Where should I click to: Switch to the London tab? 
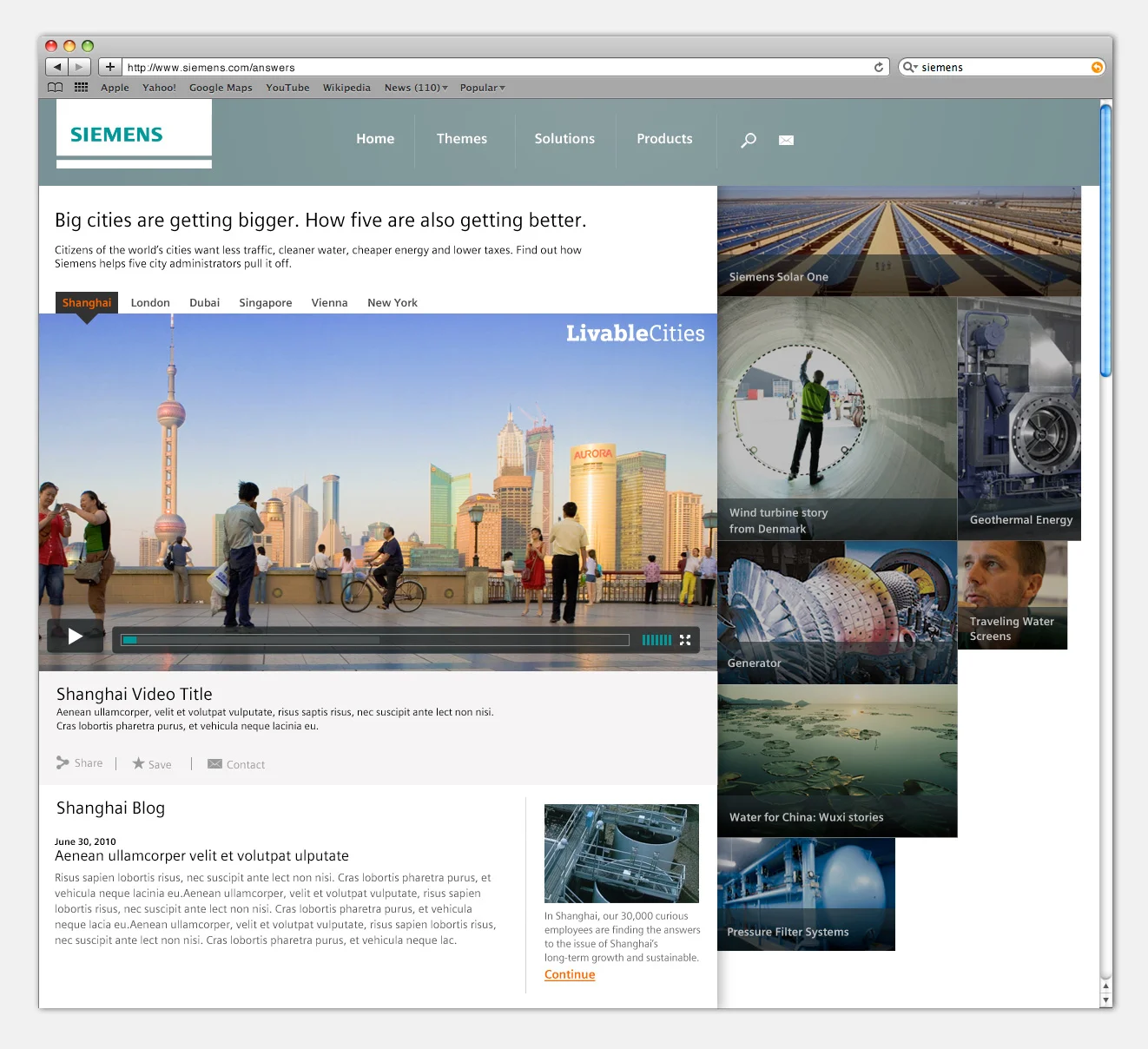pyautogui.click(x=150, y=303)
